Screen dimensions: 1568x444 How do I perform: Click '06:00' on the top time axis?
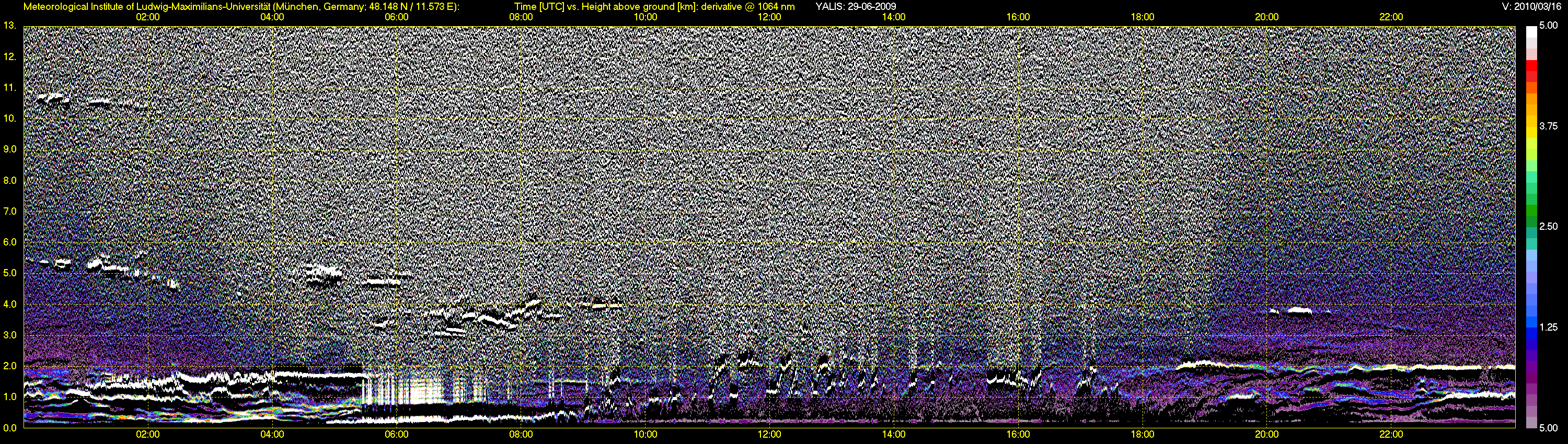pyautogui.click(x=396, y=17)
